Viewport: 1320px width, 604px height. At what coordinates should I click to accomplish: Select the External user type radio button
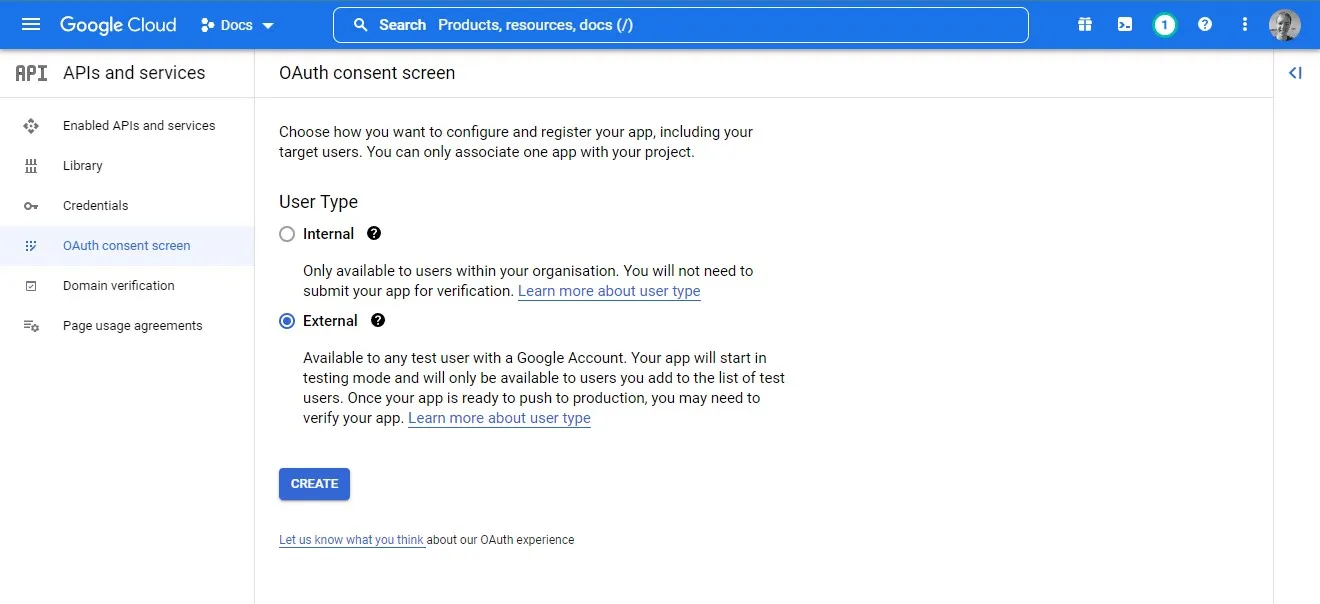coord(287,320)
